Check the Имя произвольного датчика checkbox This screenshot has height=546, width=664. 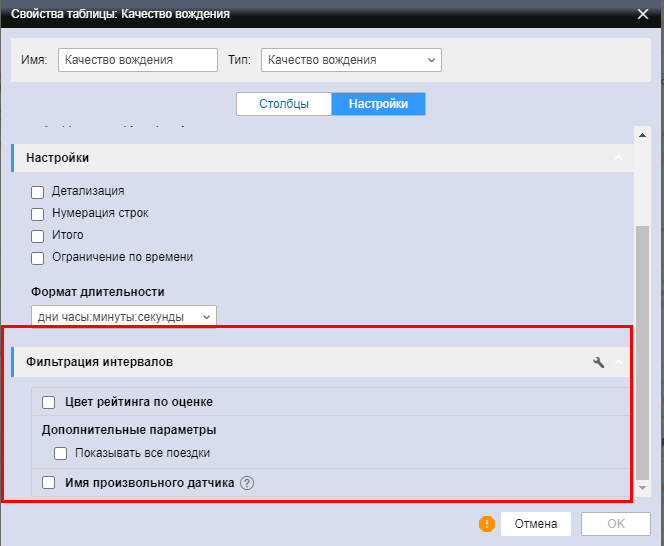[48, 483]
